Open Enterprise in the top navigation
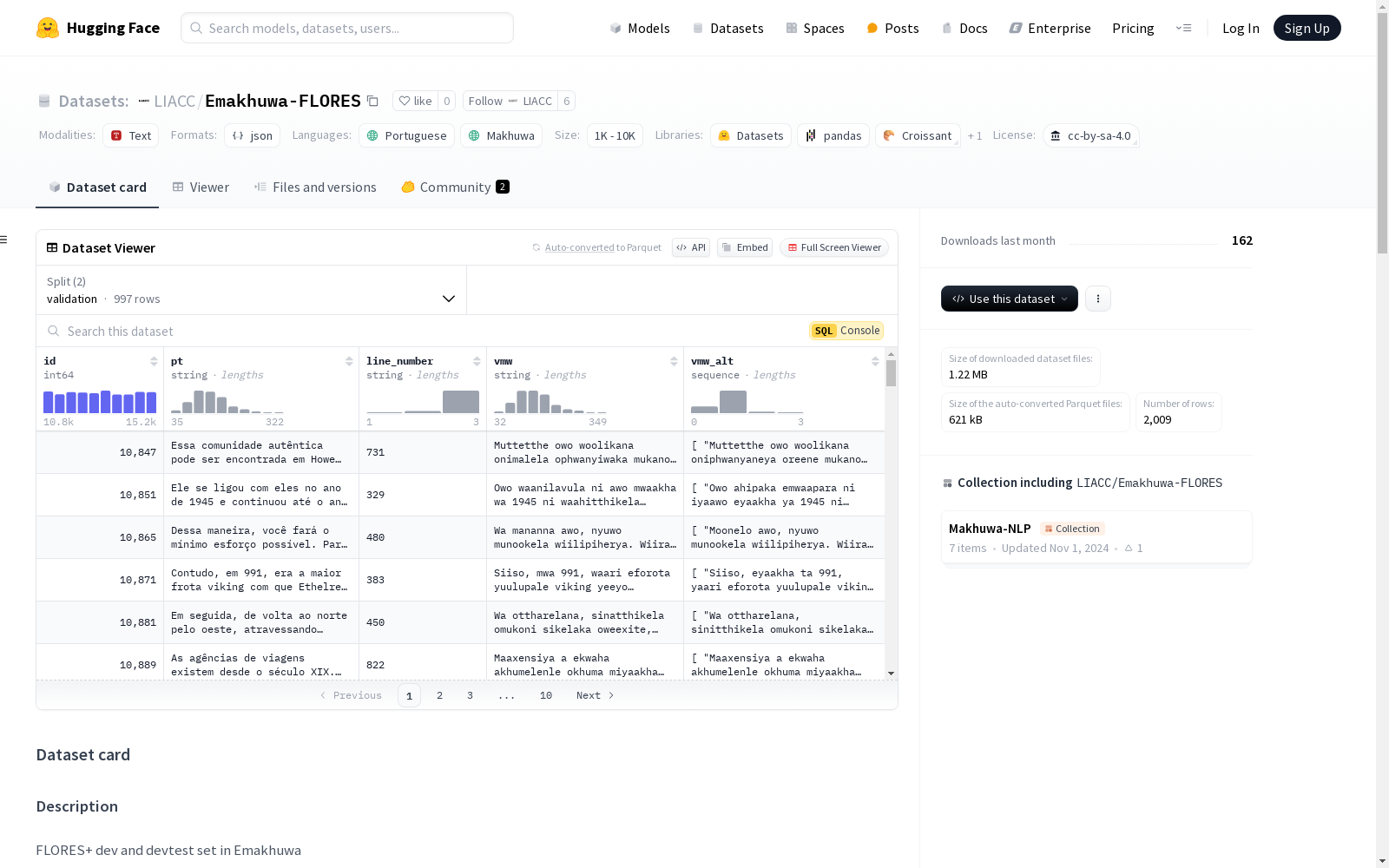This screenshot has width=1389, height=868. click(x=1050, y=28)
